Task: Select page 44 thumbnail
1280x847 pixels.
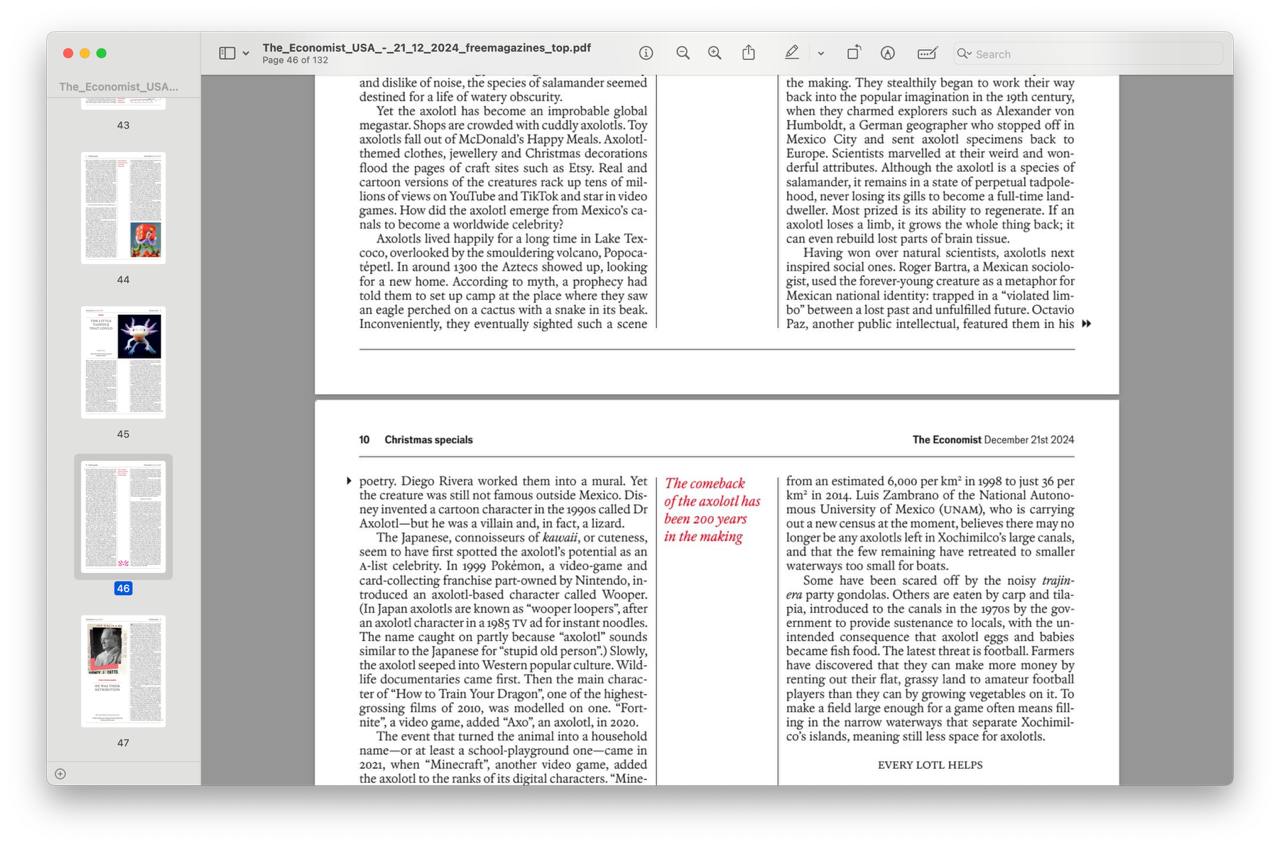Action: point(123,208)
